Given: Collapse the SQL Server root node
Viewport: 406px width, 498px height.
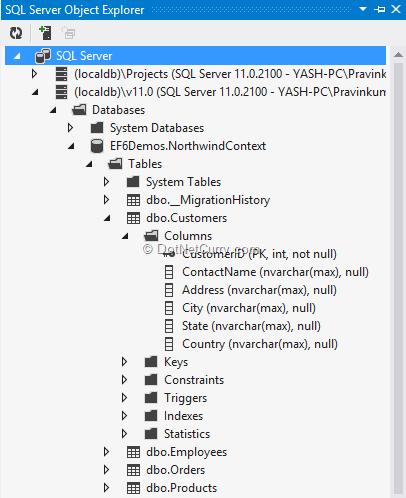Looking at the screenshot, I should pos(17,56).
